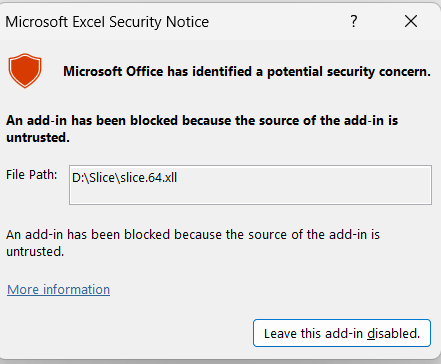Image resolution: width=441 pixels, height=364 pixels.
Task: Click inside the File Path box
Action: (250, 185)
